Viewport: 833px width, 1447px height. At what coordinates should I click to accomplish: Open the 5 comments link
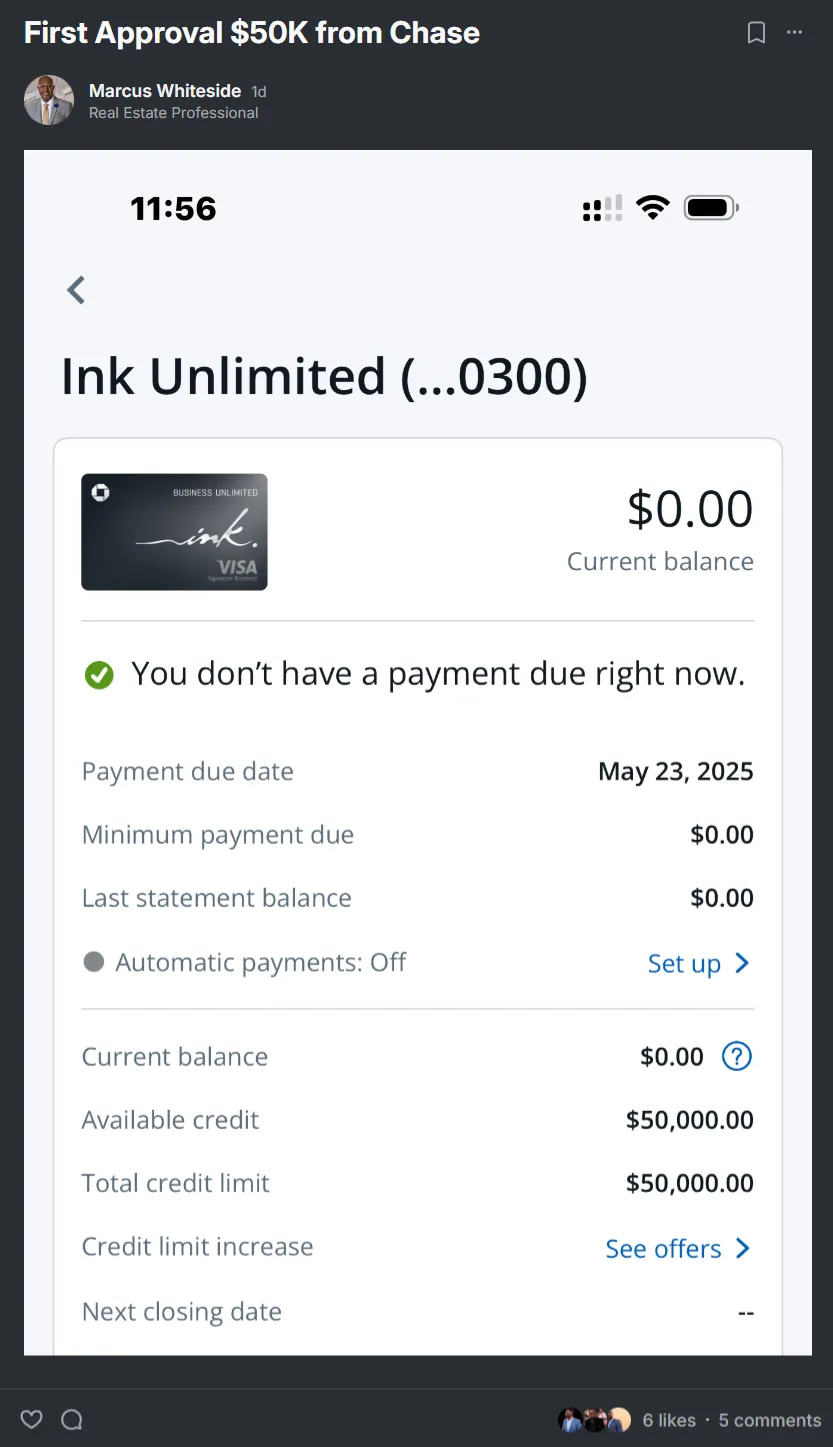(769, 1420)
